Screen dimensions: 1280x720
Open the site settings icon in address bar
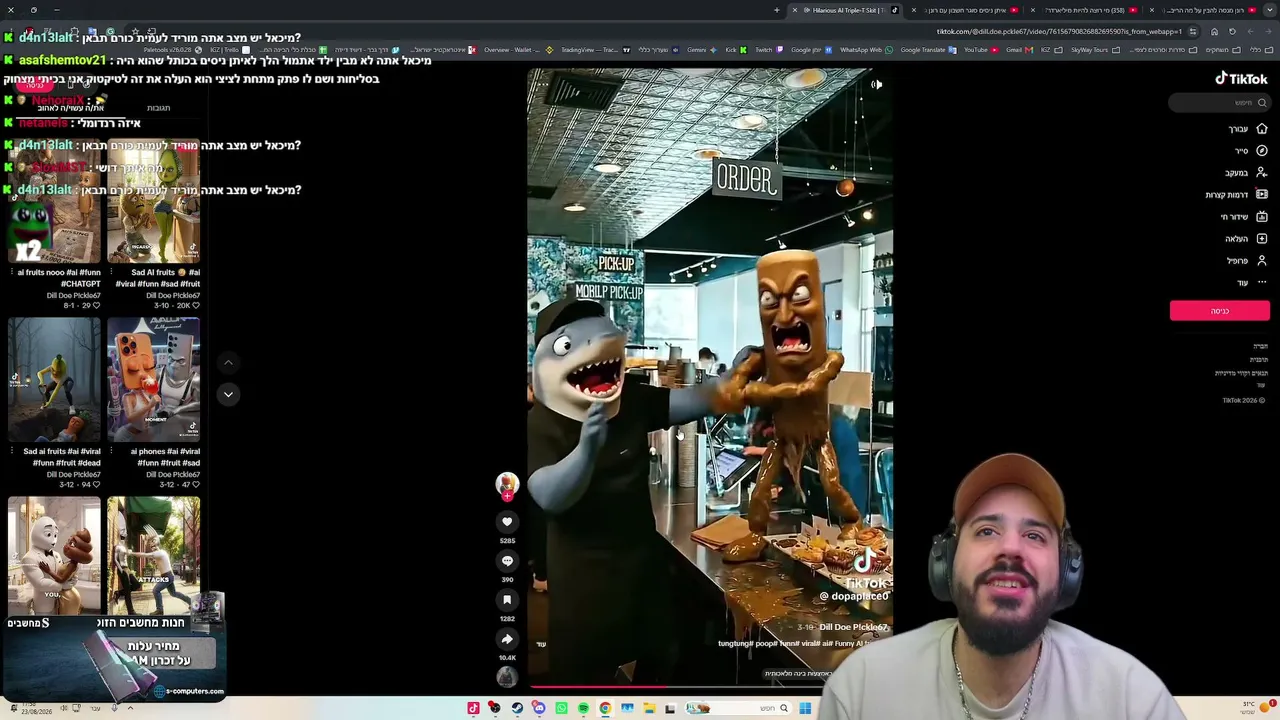click(x=1193, y=31)
